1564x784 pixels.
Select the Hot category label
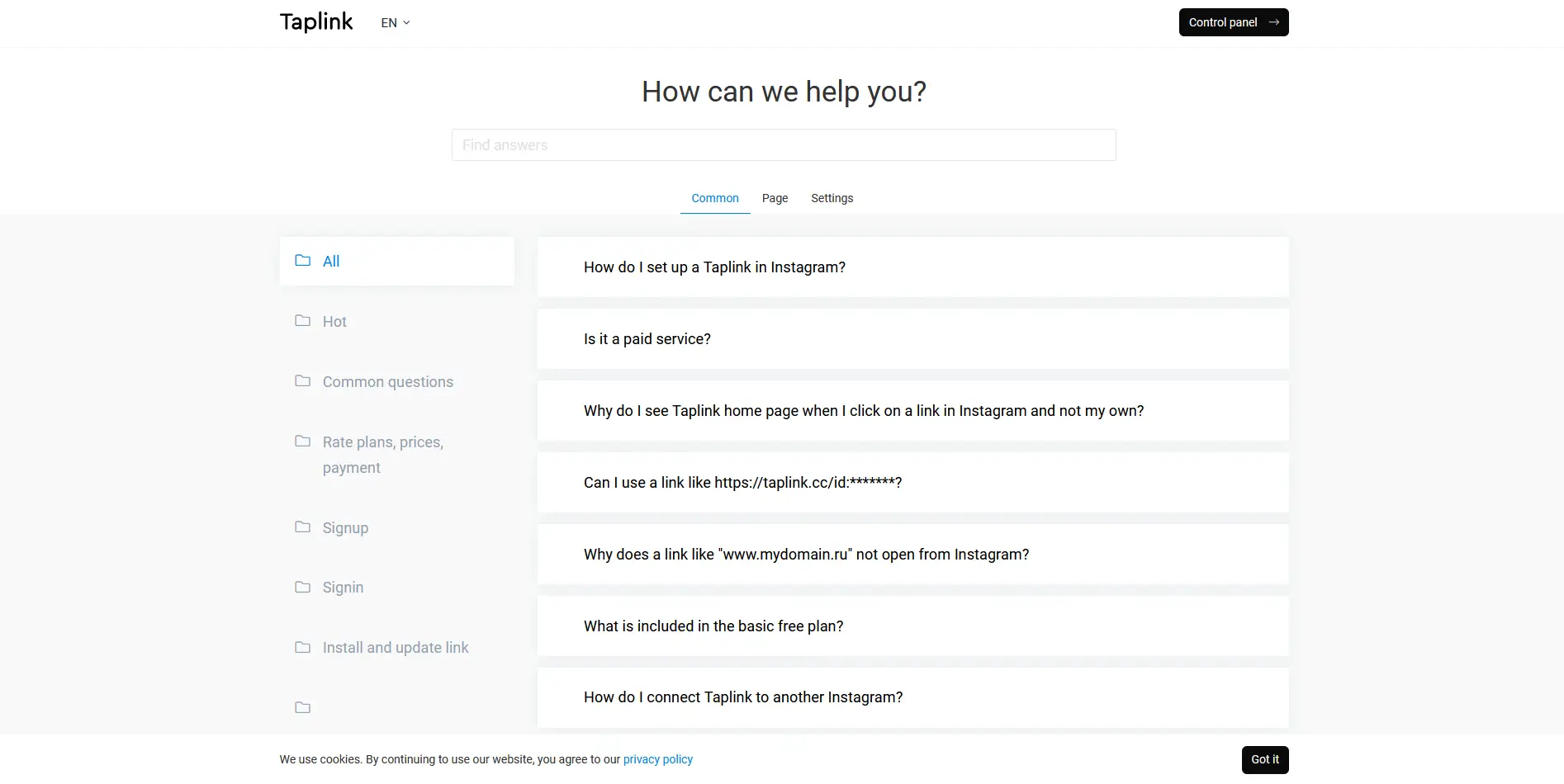tap(334, 322)
